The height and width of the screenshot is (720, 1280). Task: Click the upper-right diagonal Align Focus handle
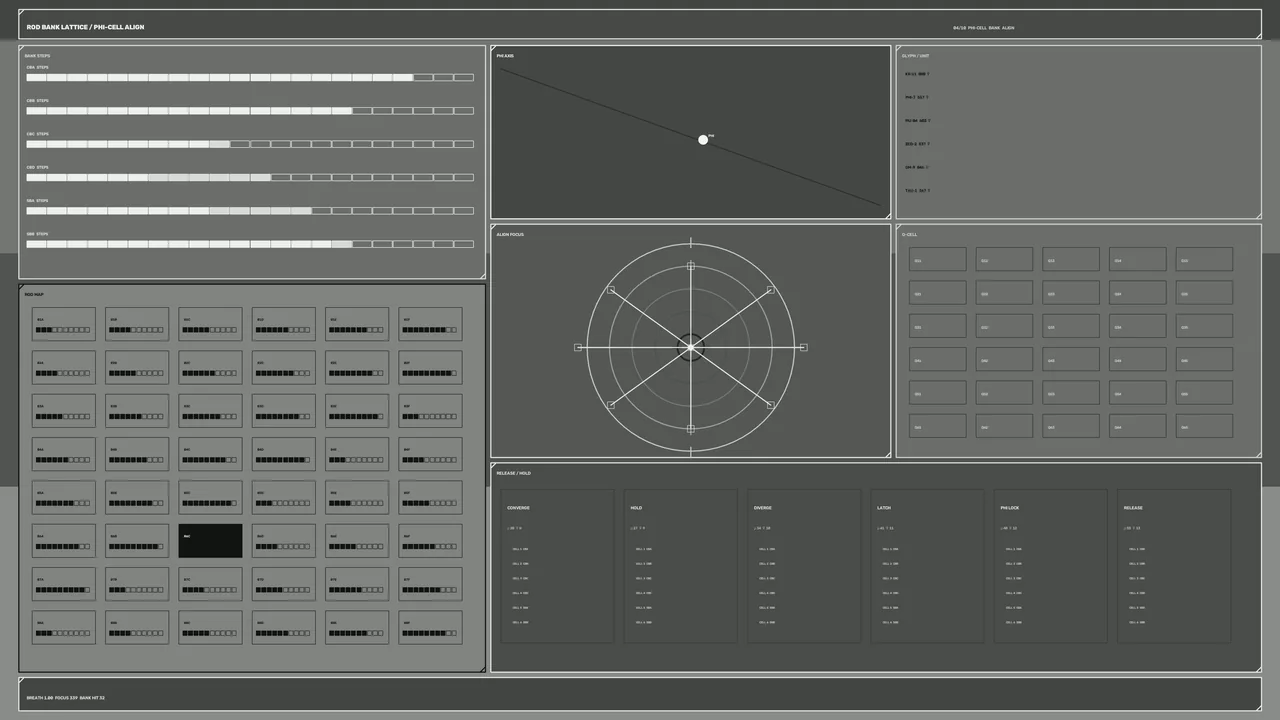770,290
